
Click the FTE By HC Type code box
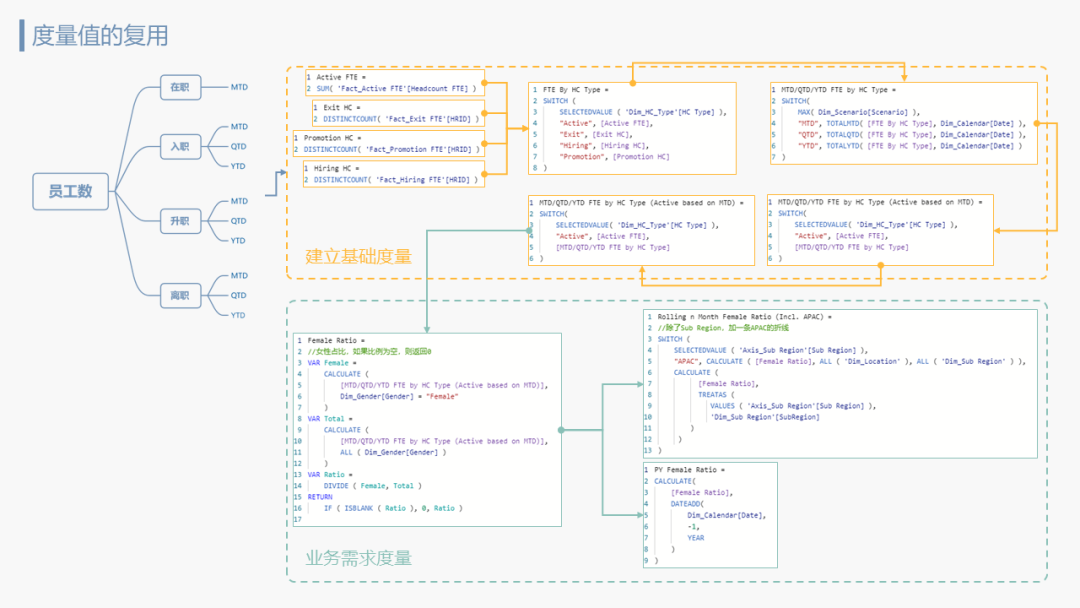point(632,128)
